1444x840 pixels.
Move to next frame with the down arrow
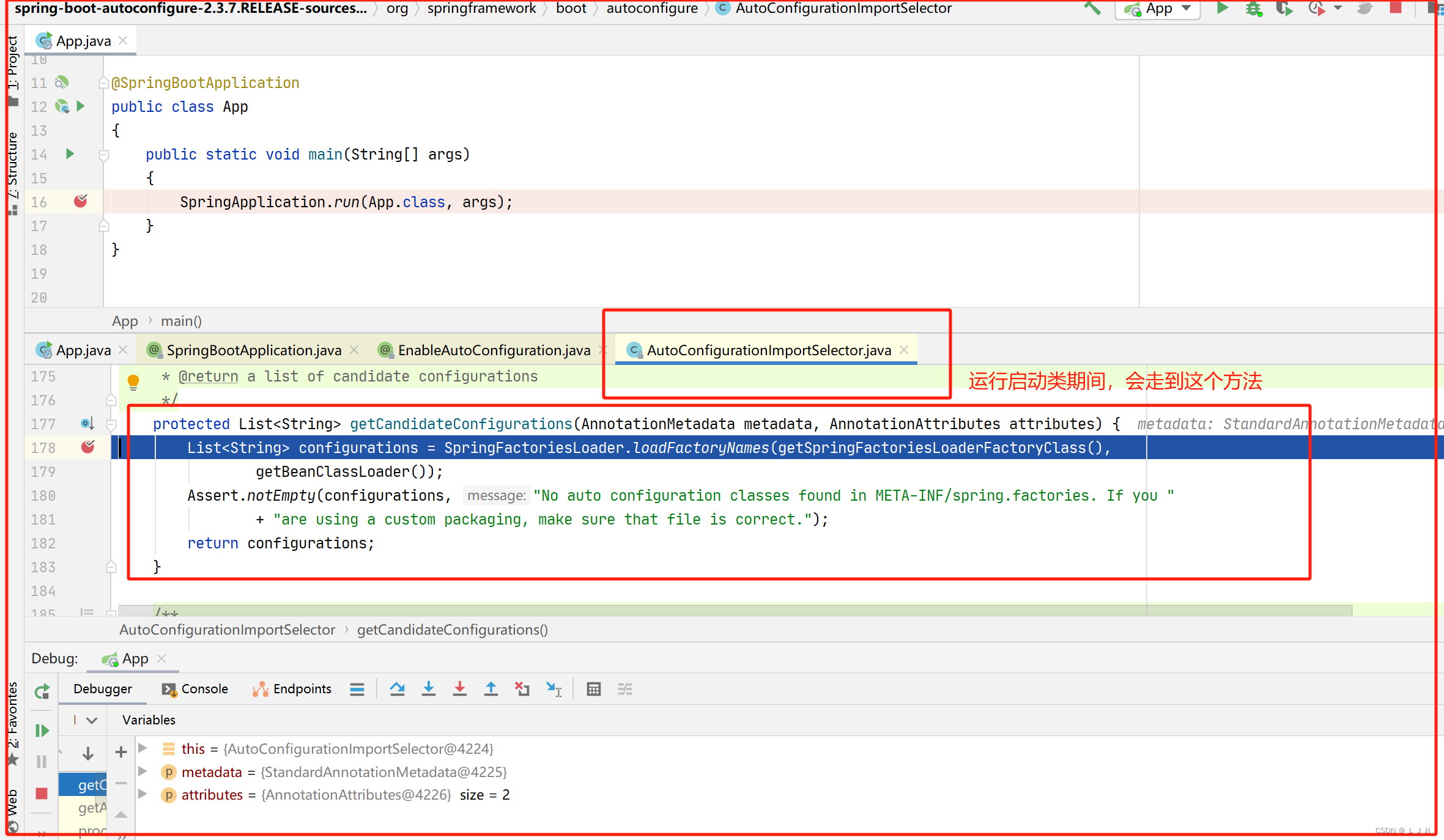88,753
